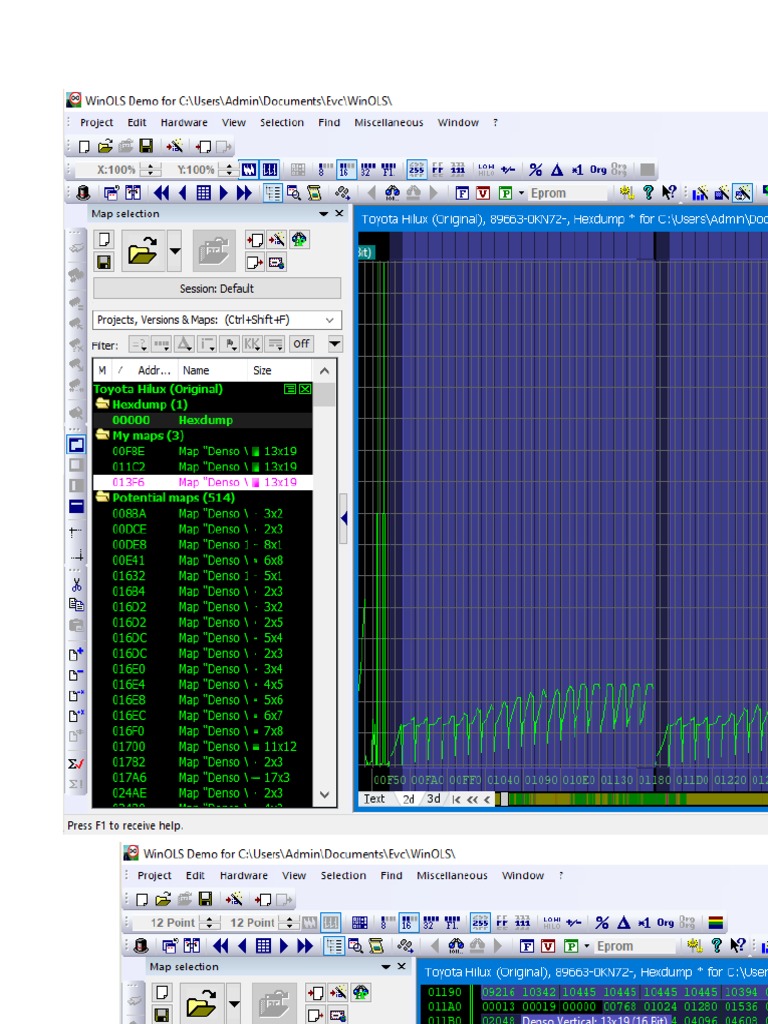Open Project menu in upper WinOLS window
768x1024 pixels.
click(96, 122)
